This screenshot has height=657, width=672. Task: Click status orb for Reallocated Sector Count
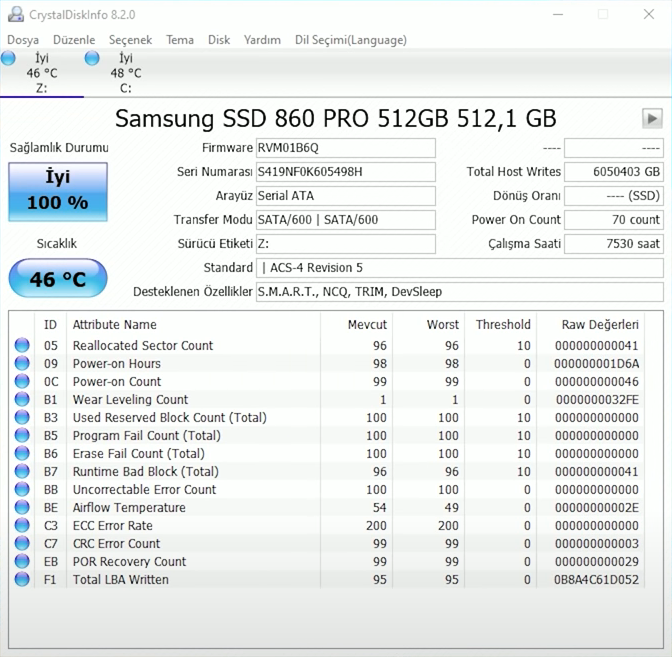[22, 346]
